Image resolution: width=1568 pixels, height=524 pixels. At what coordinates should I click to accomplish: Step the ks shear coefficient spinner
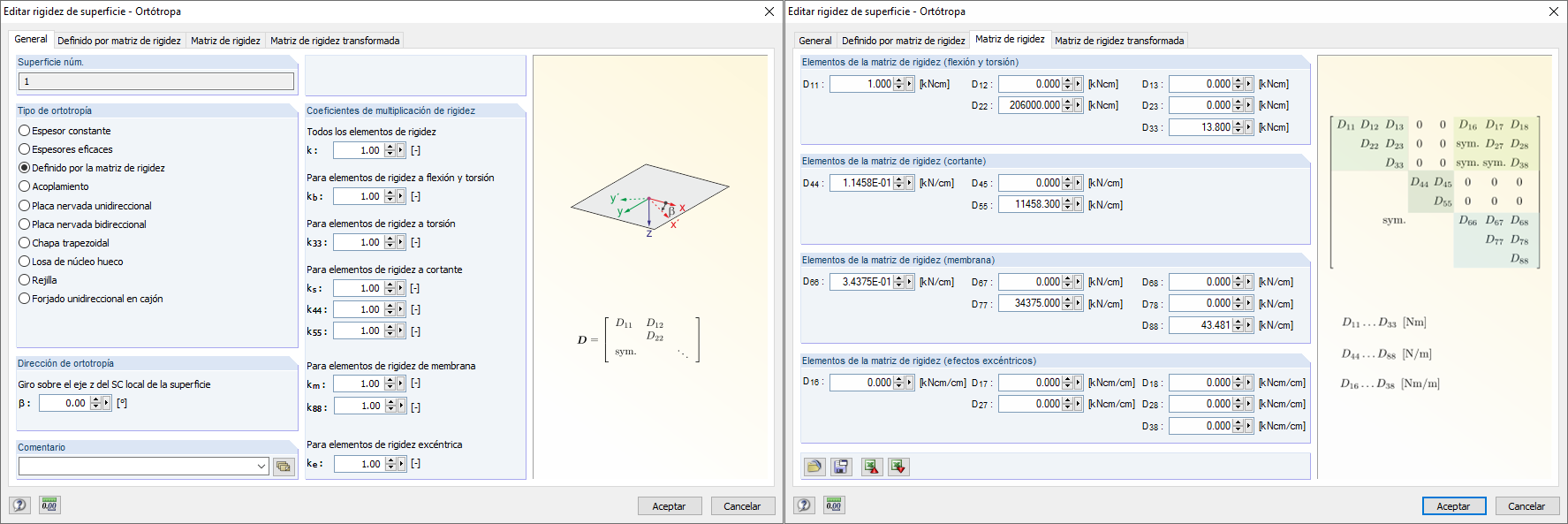pyautogui.click(x=390, y=288)
